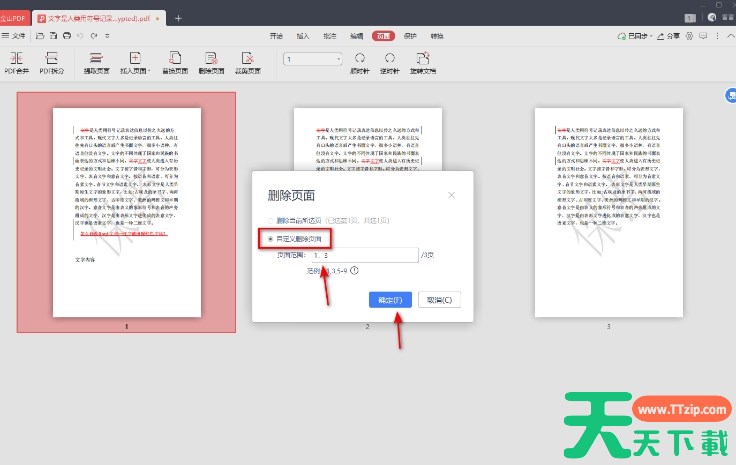Switch to the 转换 tab
Viewport: 736px width, 465px height.
(x=437, y=36)
